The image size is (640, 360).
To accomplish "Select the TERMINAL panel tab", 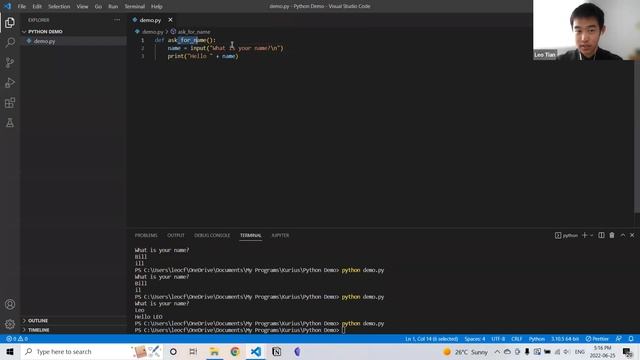I will point(251,235).
